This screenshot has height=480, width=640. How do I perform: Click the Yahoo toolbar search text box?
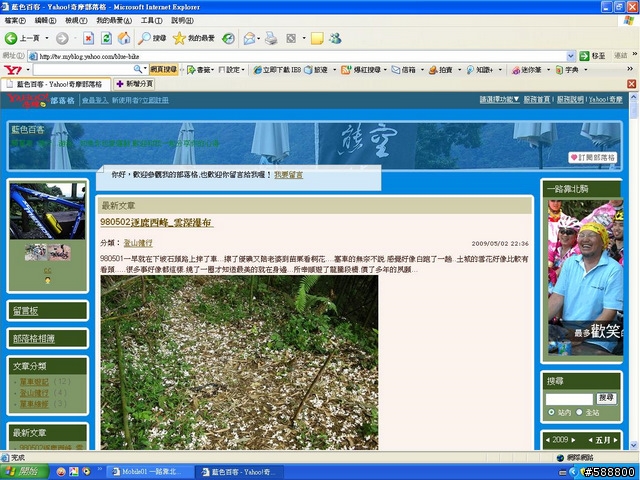click(x=83, y=69)
